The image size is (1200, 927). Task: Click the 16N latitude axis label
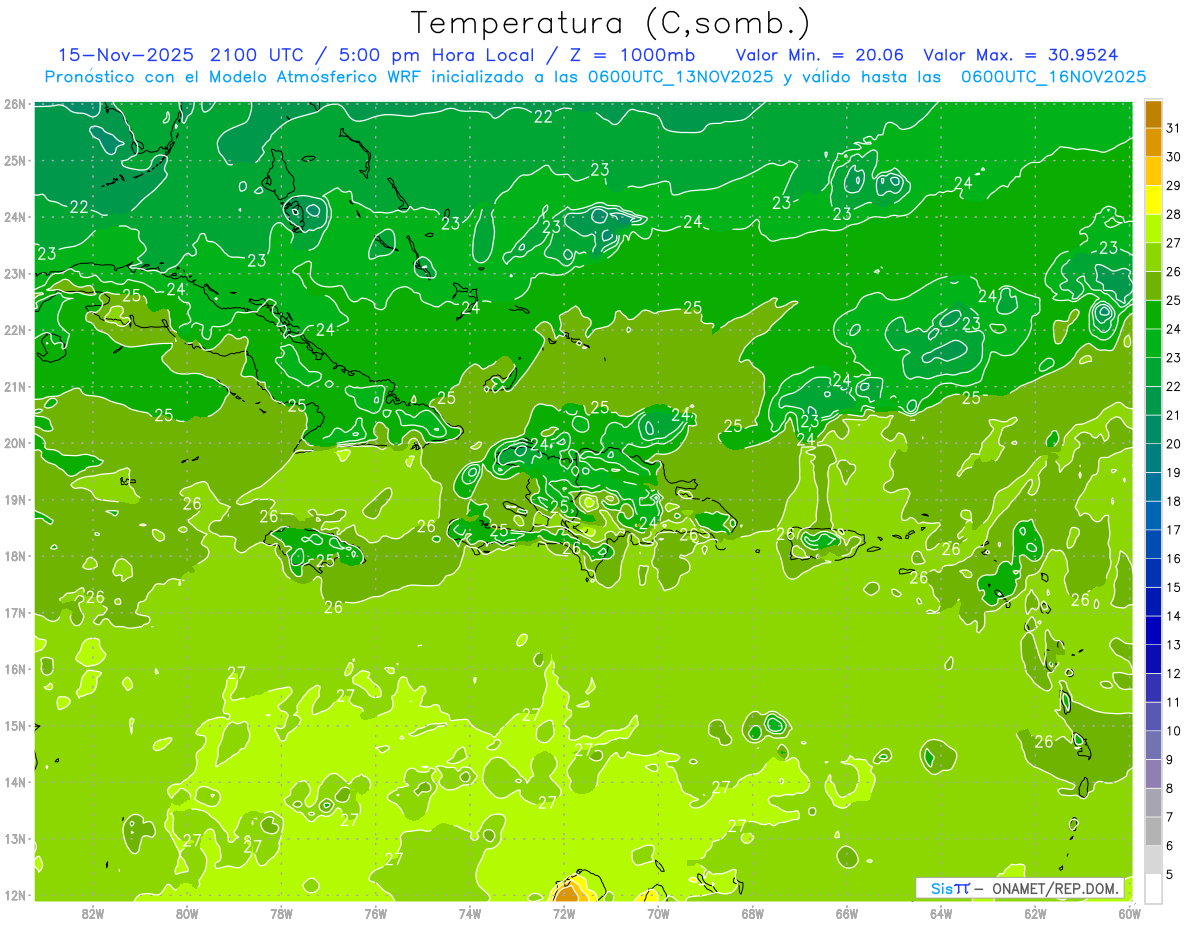14,669
